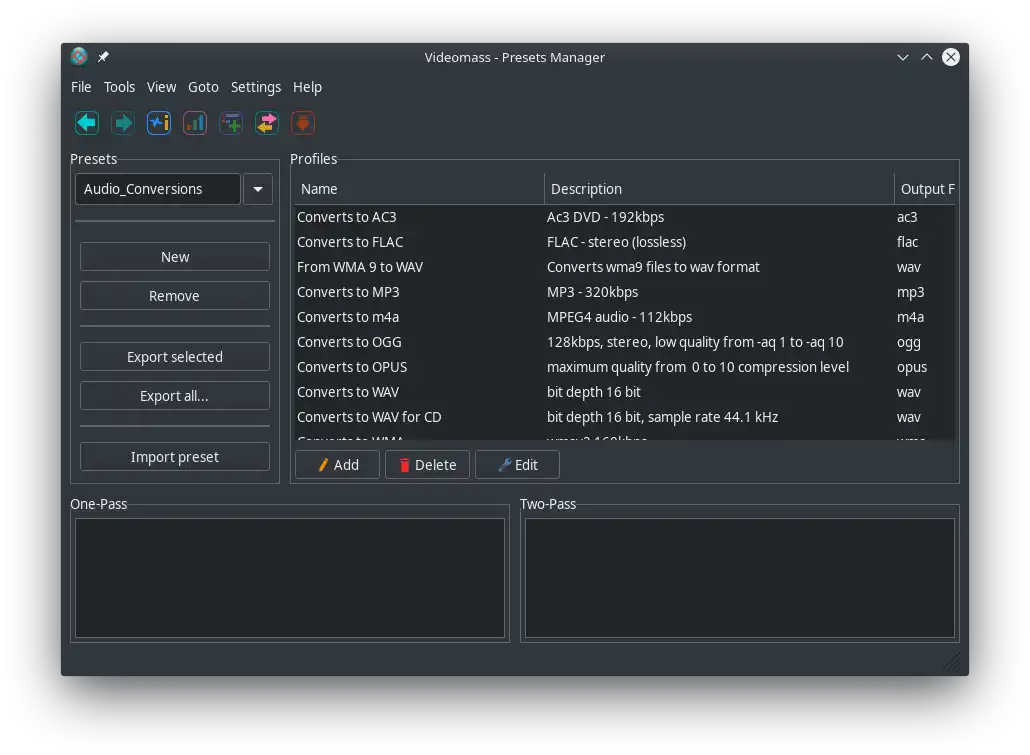Click the Audio_Conversions combo box field
The height and width of the screenshot is (755, 1030).
[158, 189]
